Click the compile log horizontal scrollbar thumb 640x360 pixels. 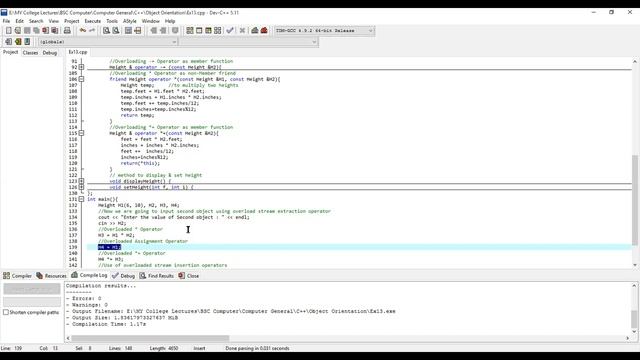[x=150, y=338]
